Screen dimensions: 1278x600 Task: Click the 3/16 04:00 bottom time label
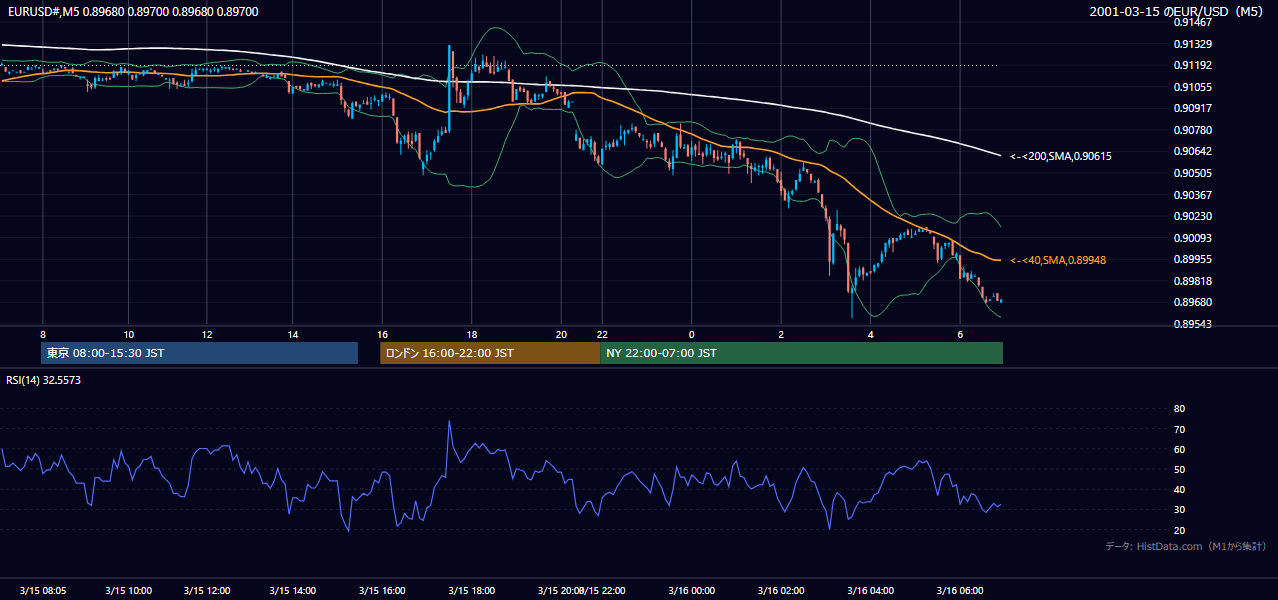(870, 591)
